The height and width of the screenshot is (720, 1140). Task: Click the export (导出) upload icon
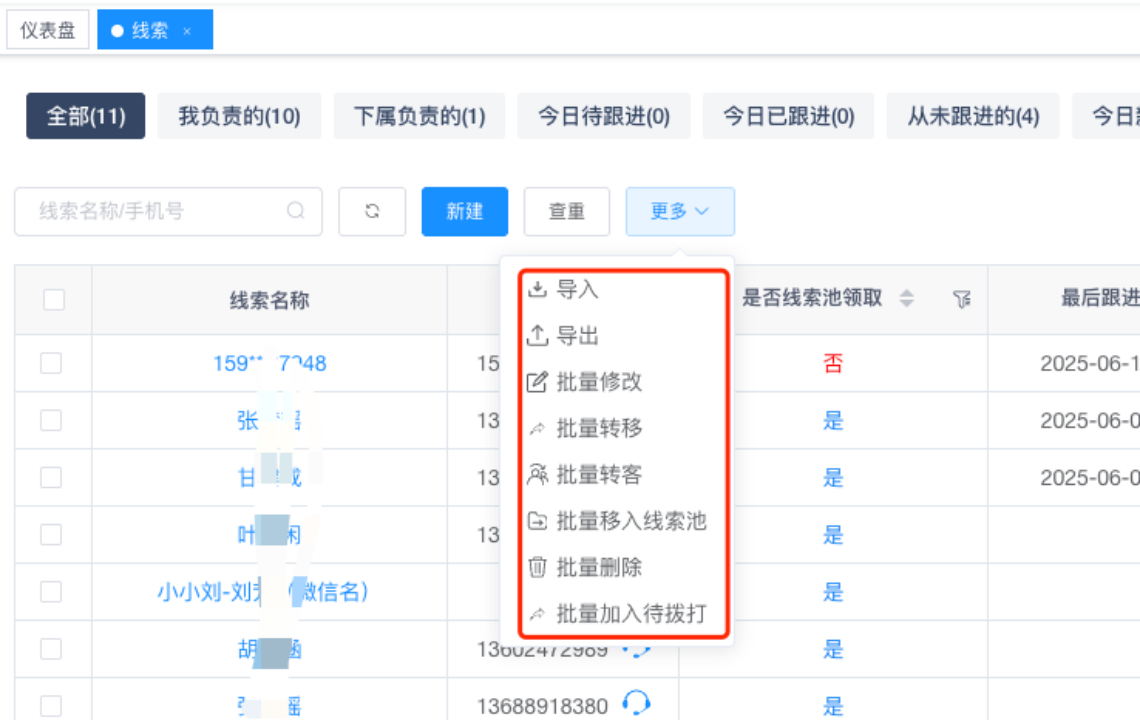point(538,336)
